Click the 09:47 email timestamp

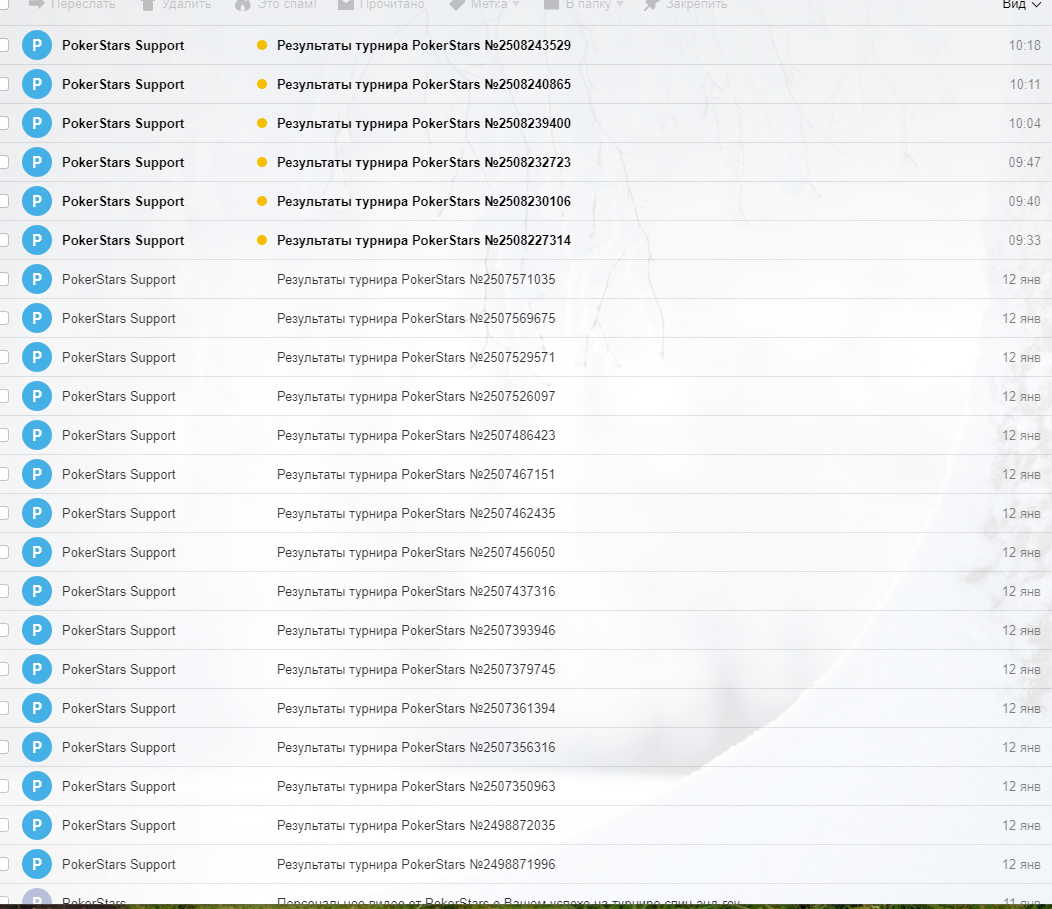click(1024, 162)
